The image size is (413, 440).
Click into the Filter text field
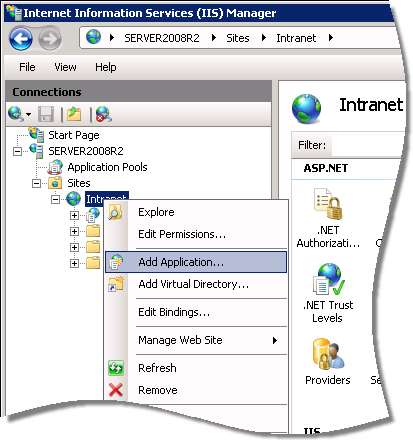pos(368,146)
